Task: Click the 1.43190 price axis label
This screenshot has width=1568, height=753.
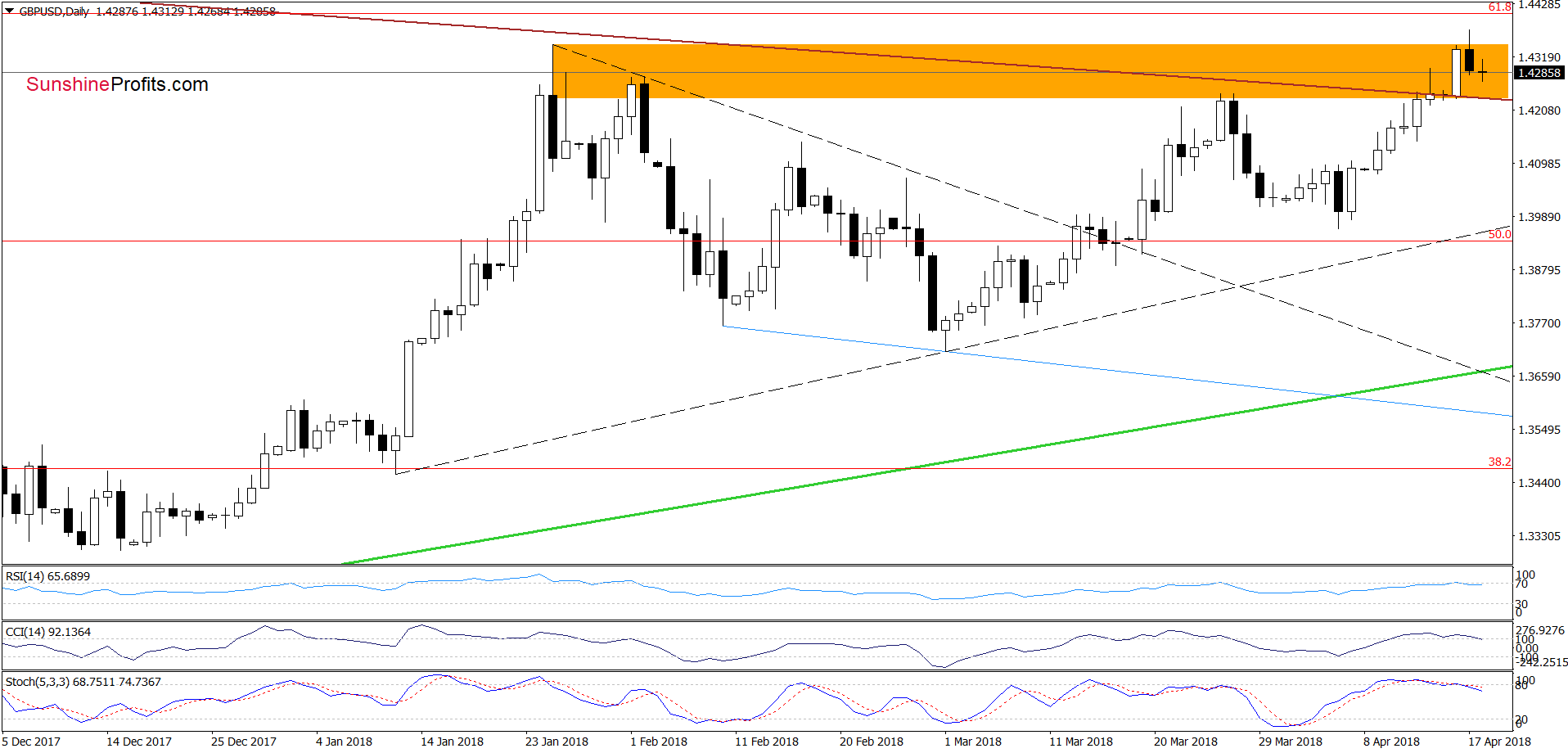Action: (1539, 57)
